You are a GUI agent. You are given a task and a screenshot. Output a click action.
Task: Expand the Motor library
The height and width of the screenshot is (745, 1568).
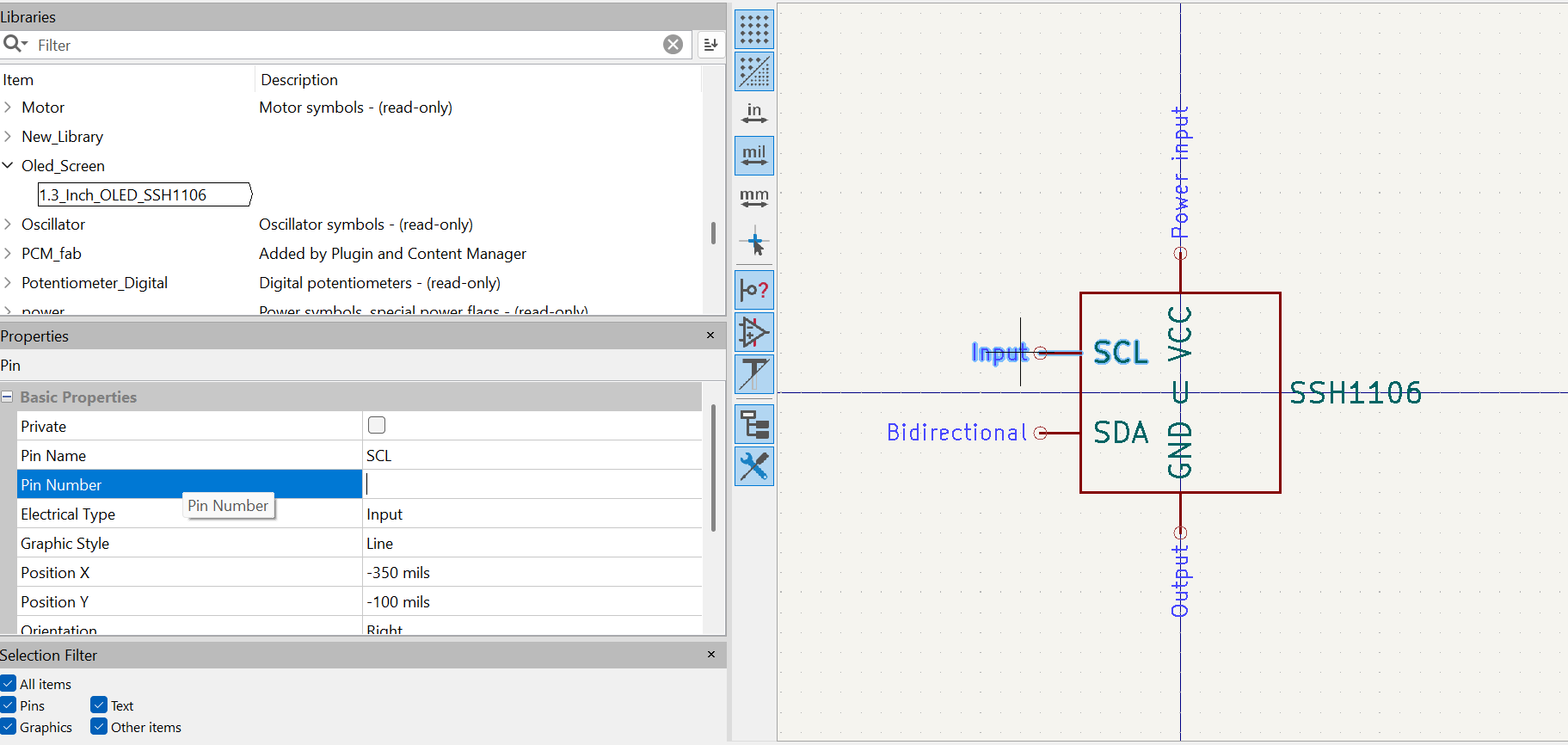click(x=8, y=108)
